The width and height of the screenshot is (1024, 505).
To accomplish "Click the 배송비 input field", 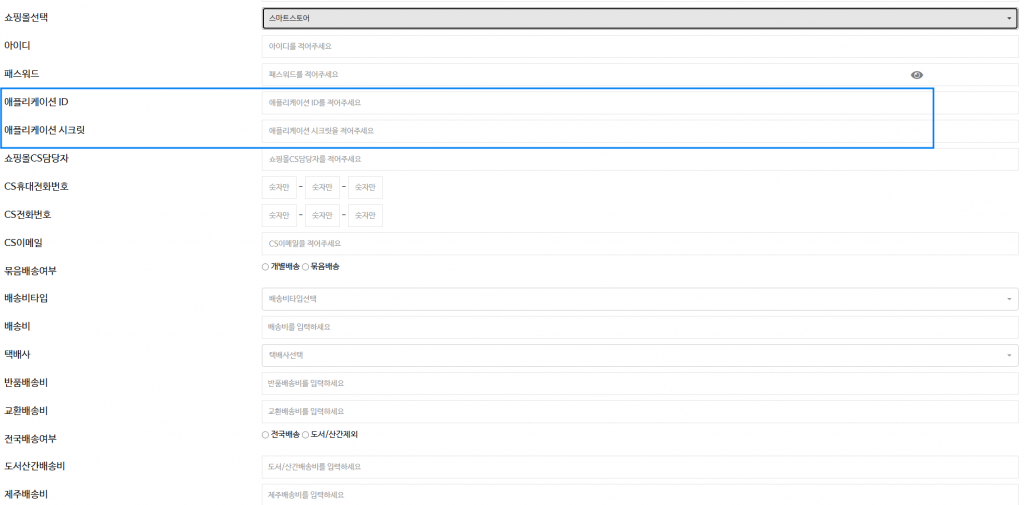I will (640, 327).
